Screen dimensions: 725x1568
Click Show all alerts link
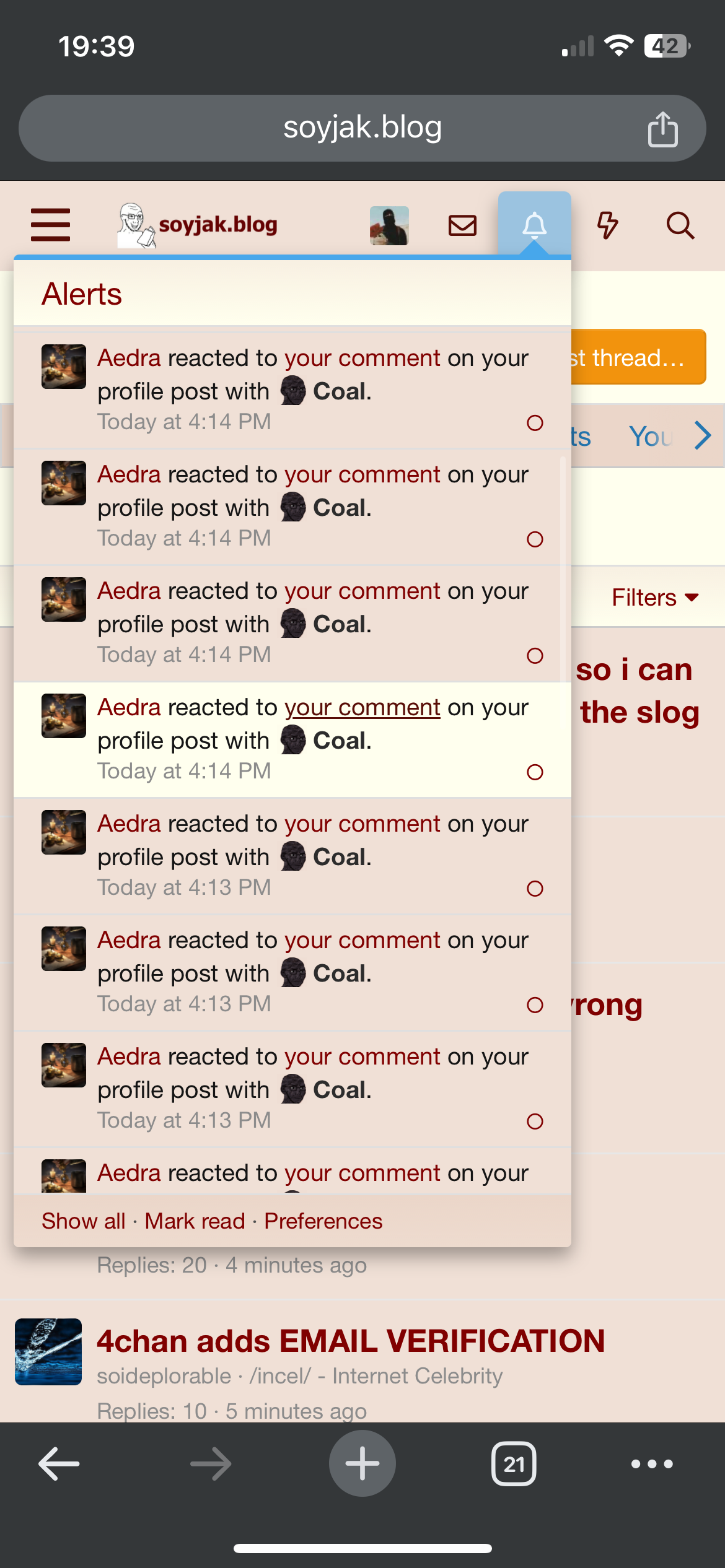point(84,1221)
